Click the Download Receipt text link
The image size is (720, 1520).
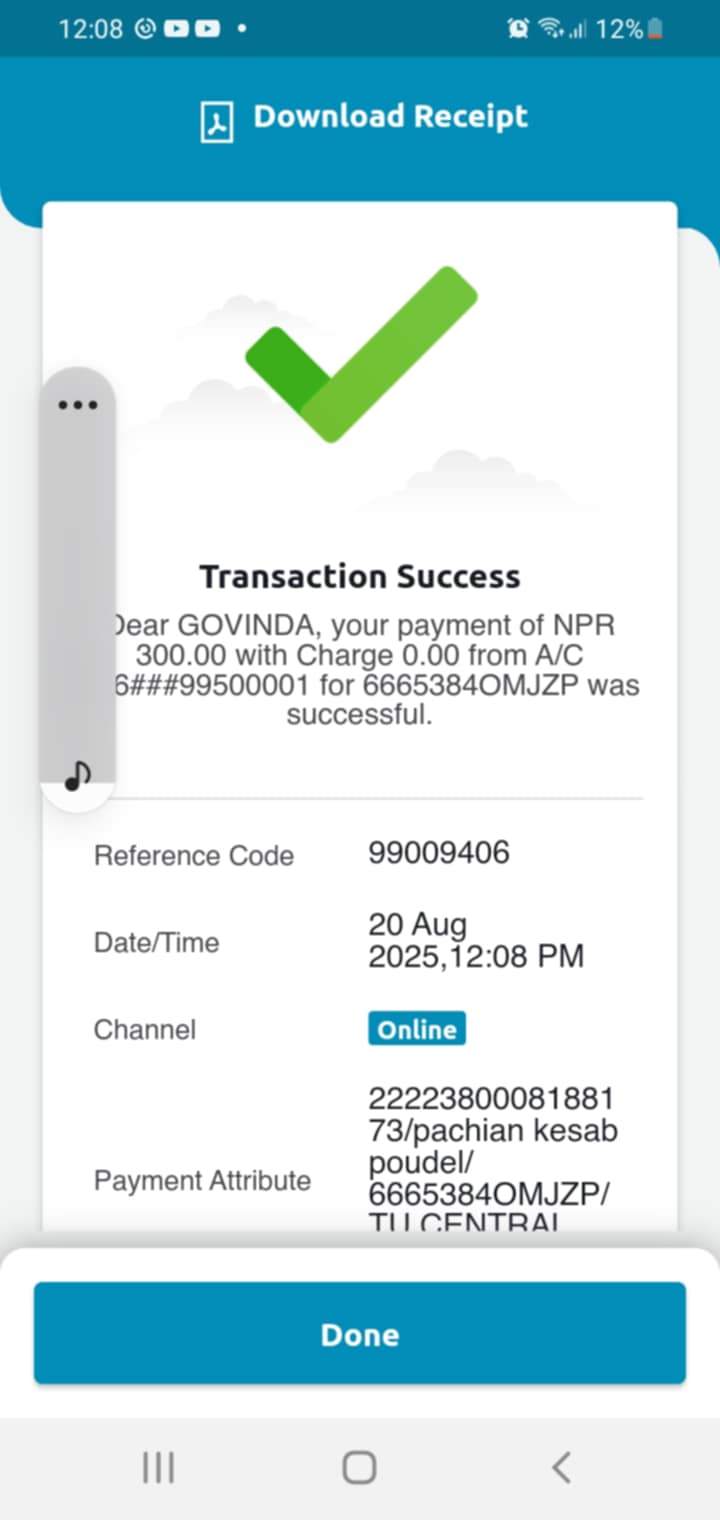point(390,117)
